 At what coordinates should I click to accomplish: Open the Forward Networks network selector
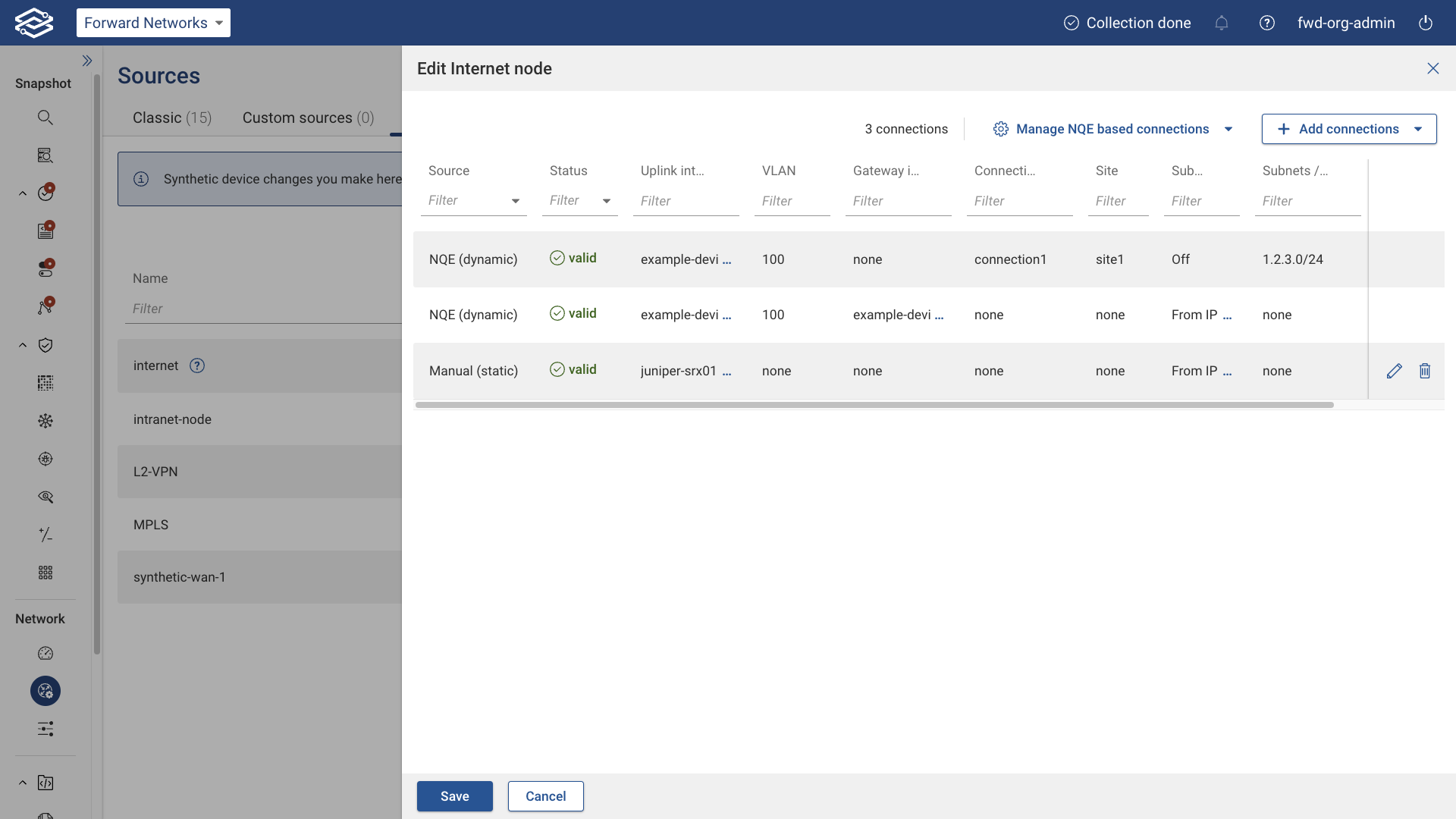click(x=153, y=23)
